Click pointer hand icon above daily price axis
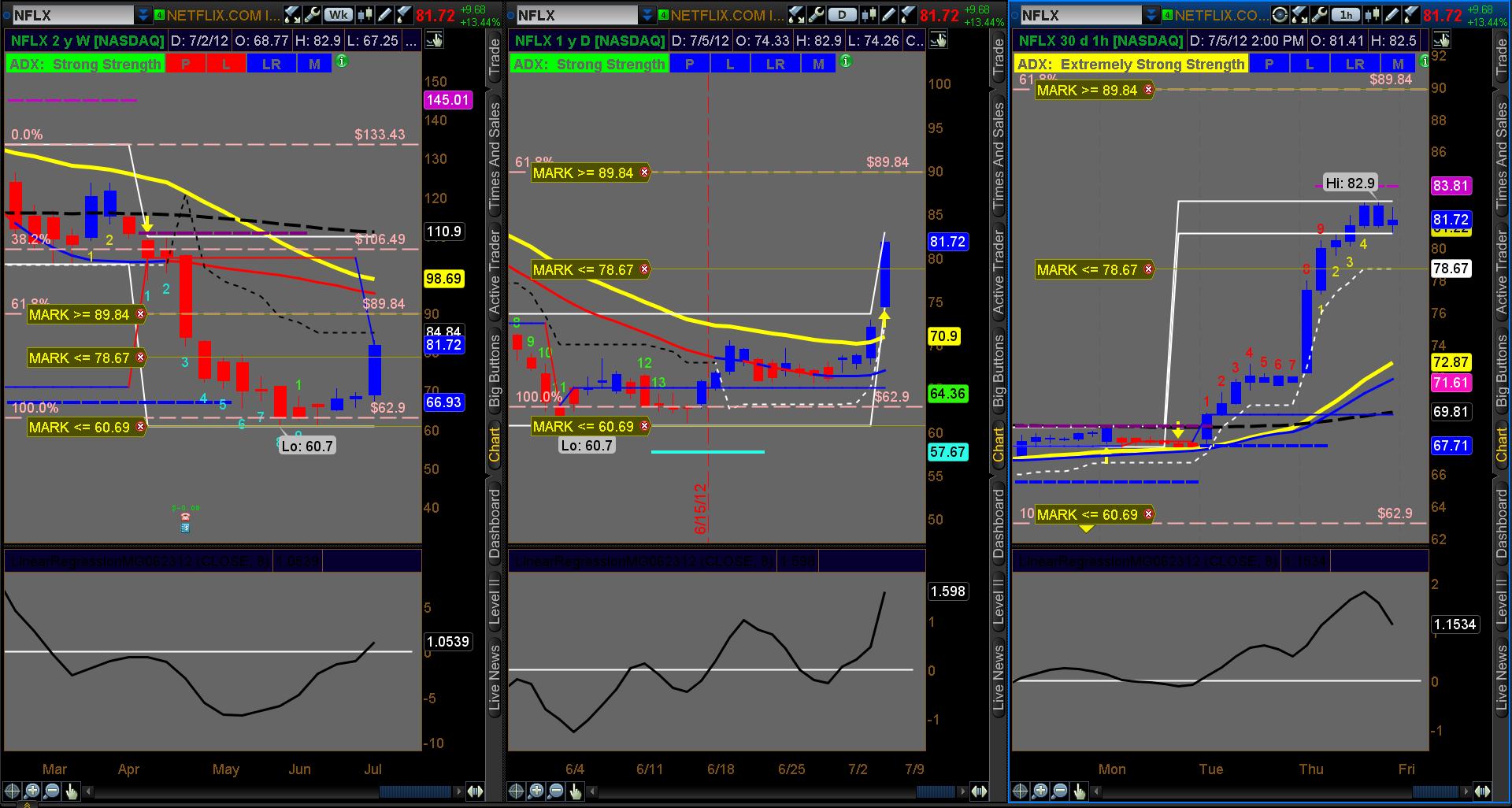 [x=938, y=40]
